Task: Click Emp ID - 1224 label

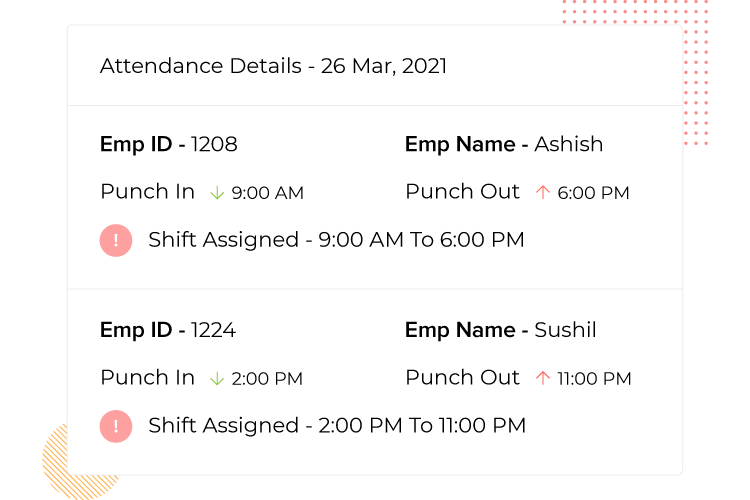Action: [x=168, y=330]
